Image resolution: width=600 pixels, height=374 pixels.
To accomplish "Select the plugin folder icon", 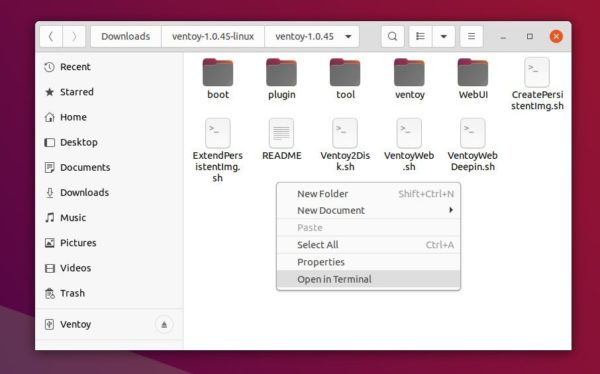I will [x=281, y=72].
